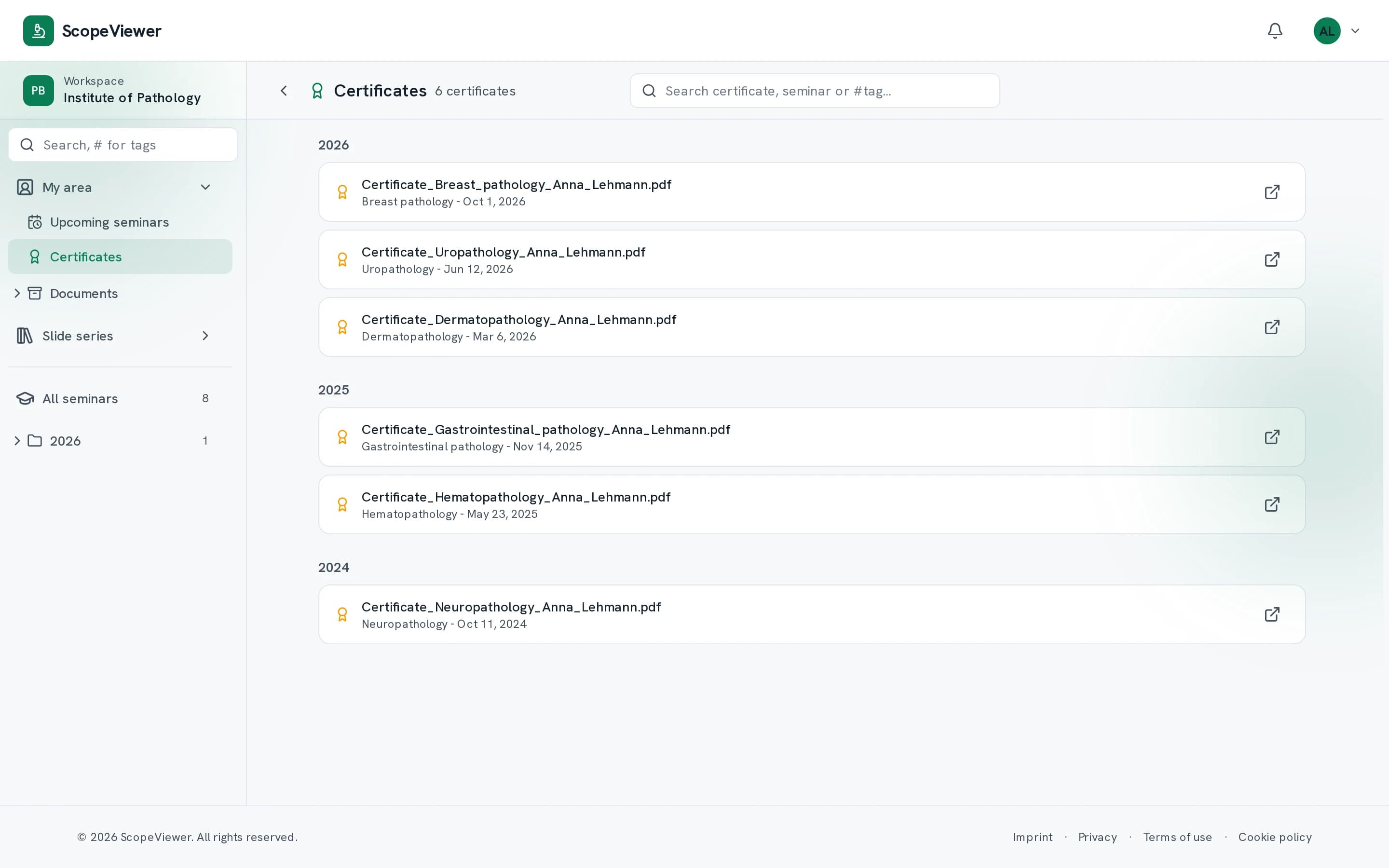The image size is (1389, 868).
Task: Expand the Slide series section
Action: (x=205, y=336)
